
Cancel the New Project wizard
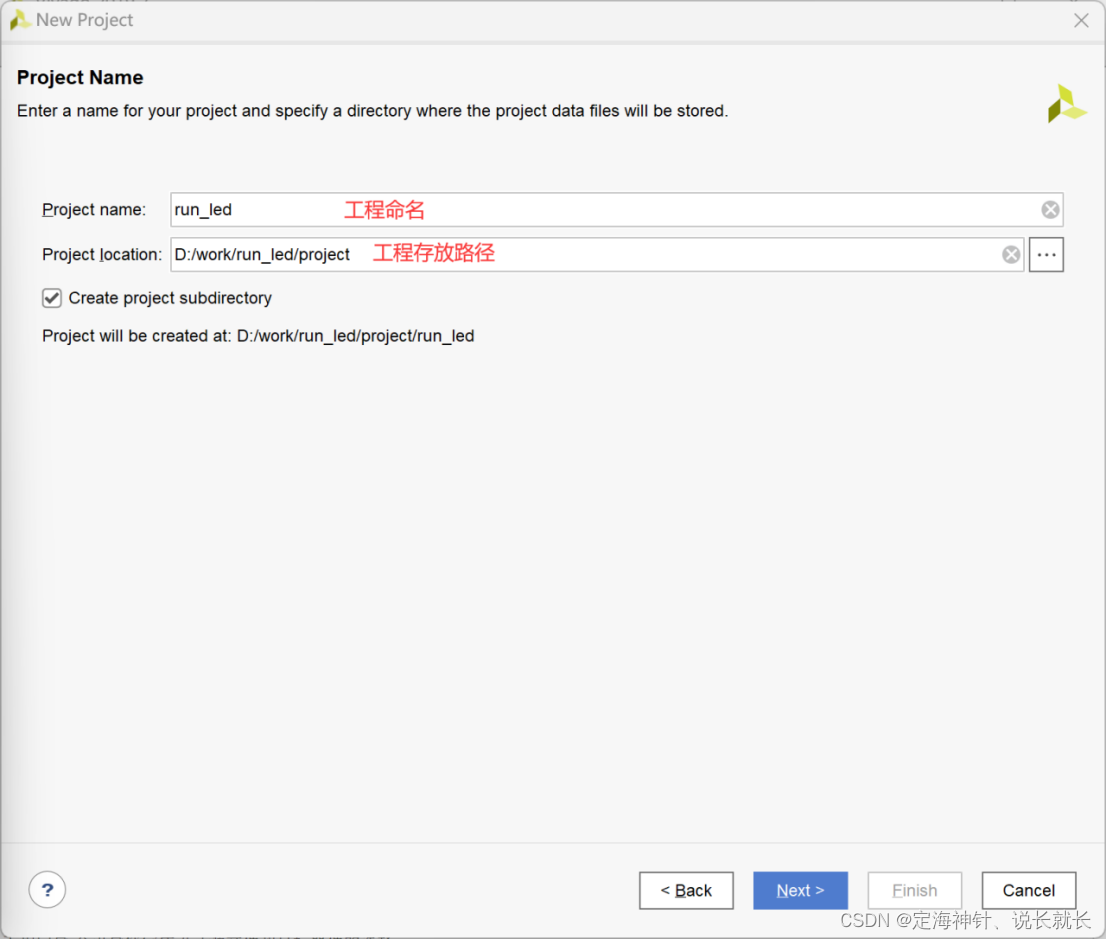1029,890
